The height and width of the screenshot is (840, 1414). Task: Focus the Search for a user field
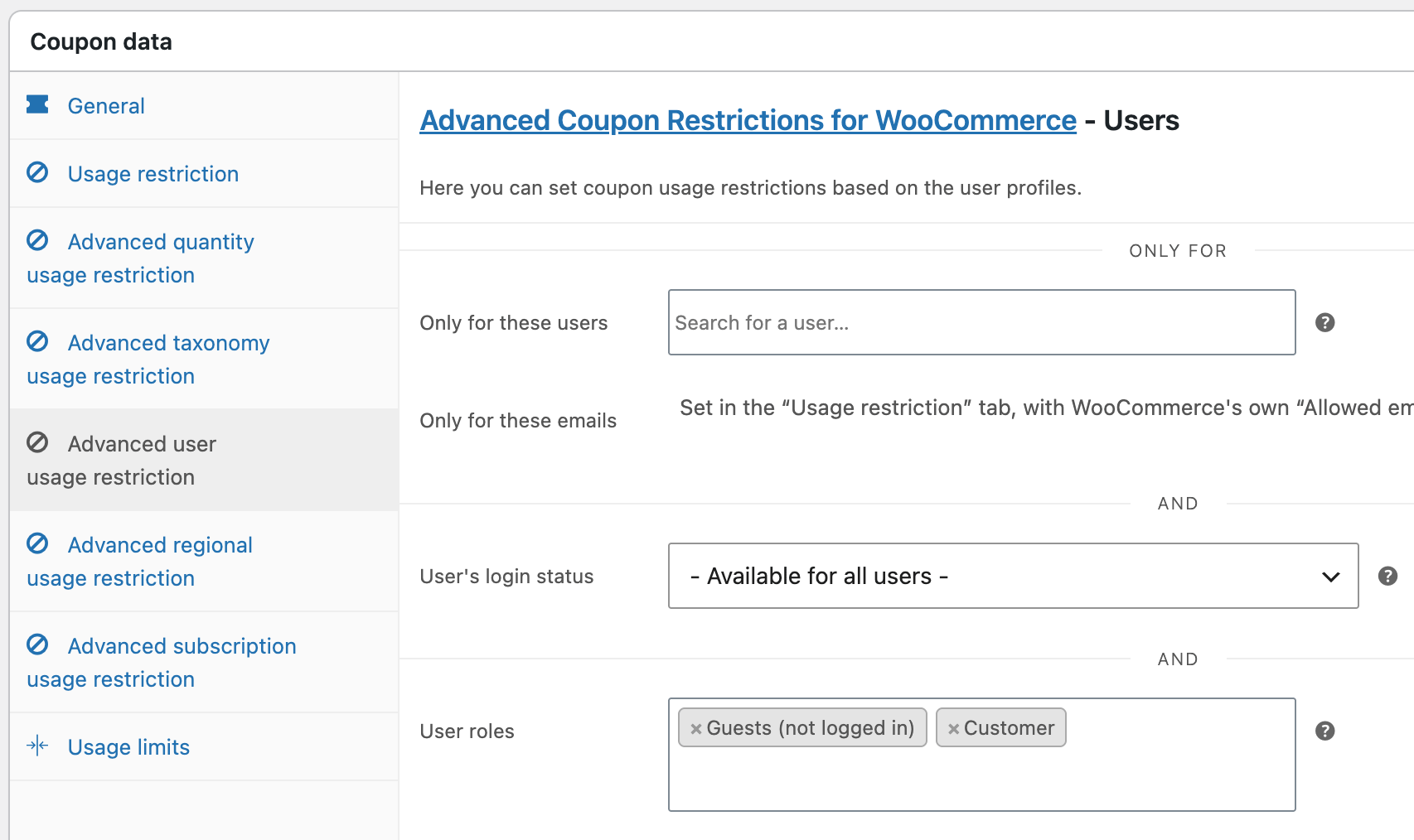click(981, 322)
